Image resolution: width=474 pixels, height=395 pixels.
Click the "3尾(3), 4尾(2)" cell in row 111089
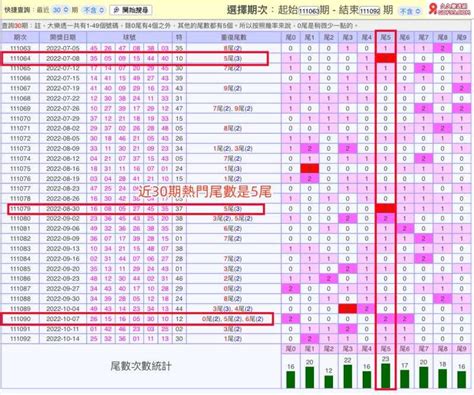233,309
